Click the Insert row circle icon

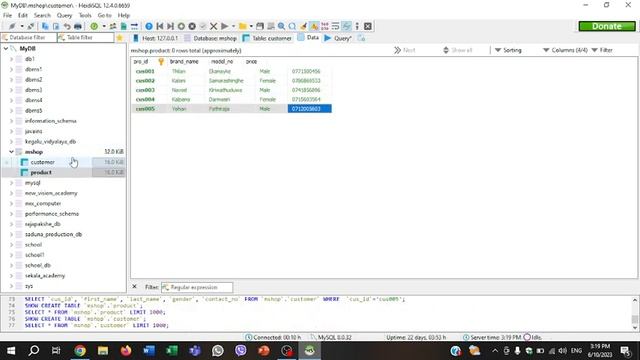181,26
